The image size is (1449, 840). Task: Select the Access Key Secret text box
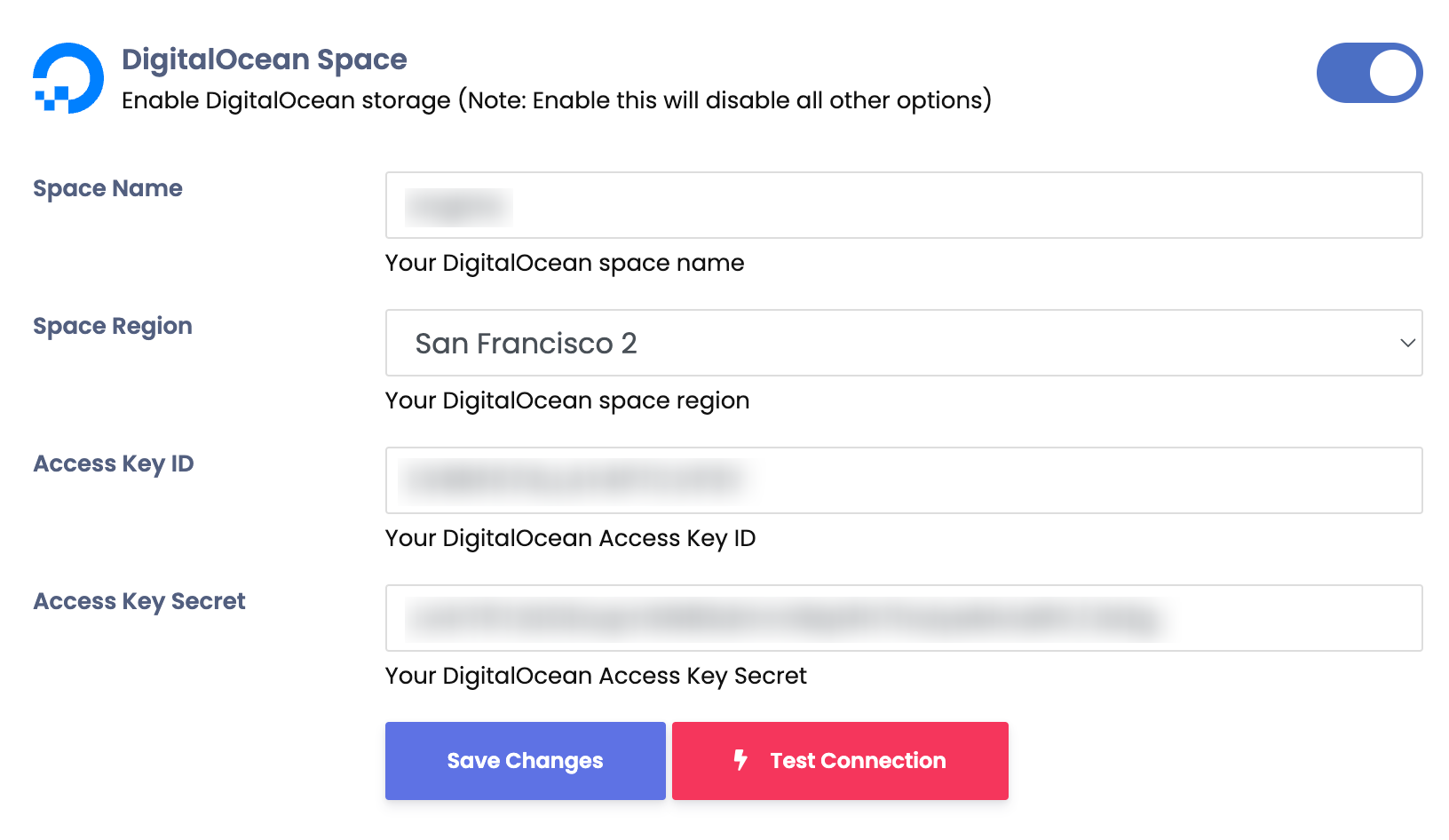(x=902, y=618)
